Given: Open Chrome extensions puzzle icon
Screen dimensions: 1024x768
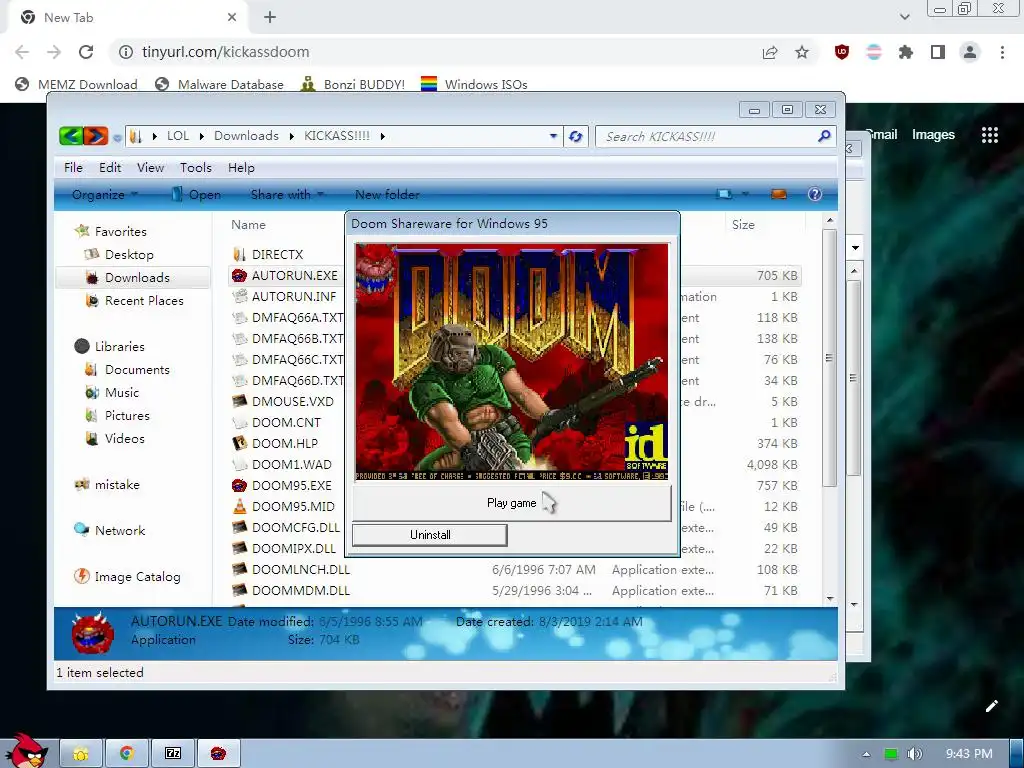Looking at the screenshot, I should tap(906, 52).
